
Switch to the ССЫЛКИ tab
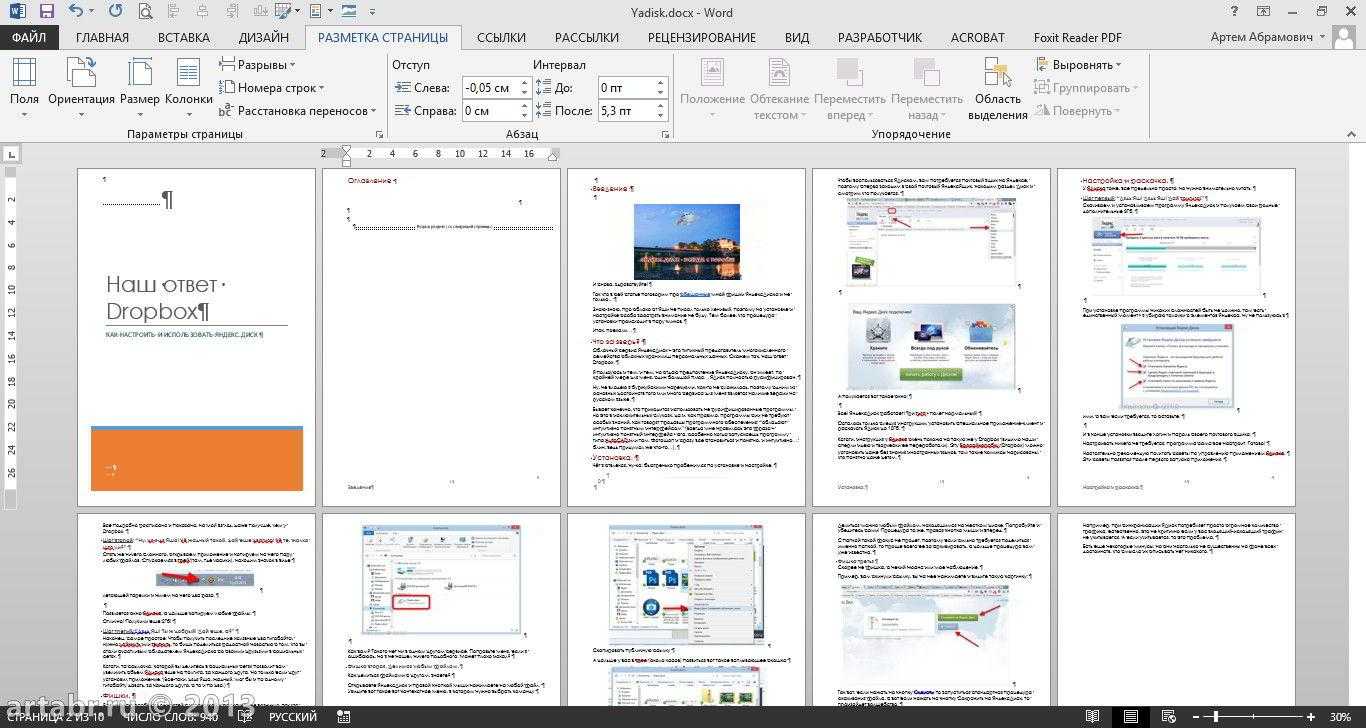point(501,38)
